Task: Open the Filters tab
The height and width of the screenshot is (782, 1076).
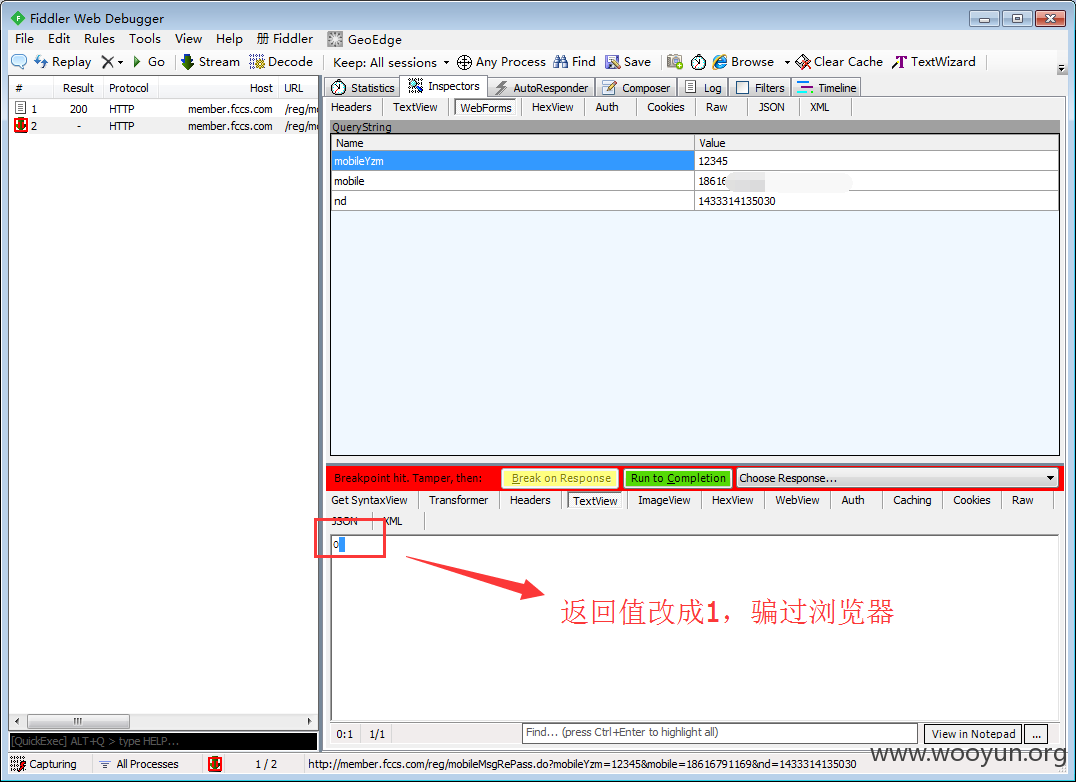Action: pos(760,88)
